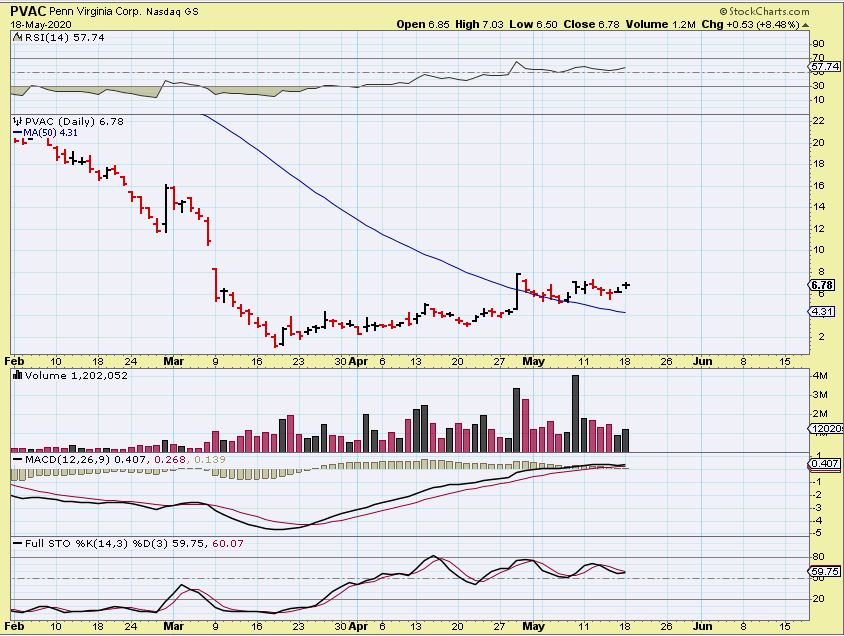Viewport: 844px width, 636px height.
Task: Click the RSI(14) 57.74 indicator label
Action: point(65,37)
